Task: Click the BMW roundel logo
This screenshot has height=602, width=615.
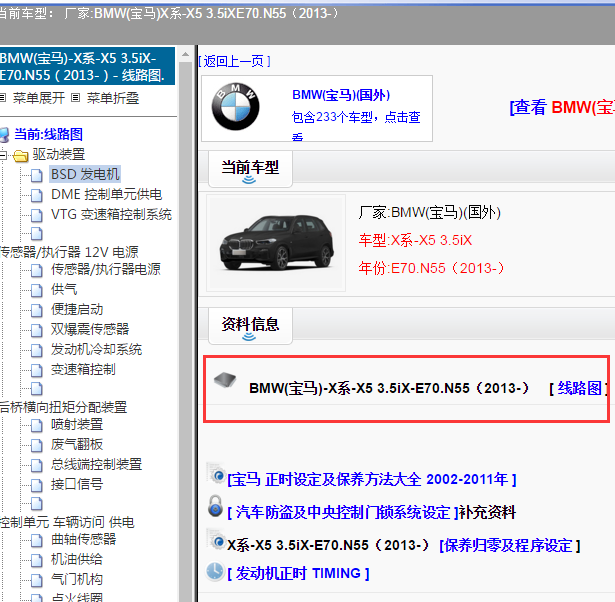Action: click(x=235, y=107)
